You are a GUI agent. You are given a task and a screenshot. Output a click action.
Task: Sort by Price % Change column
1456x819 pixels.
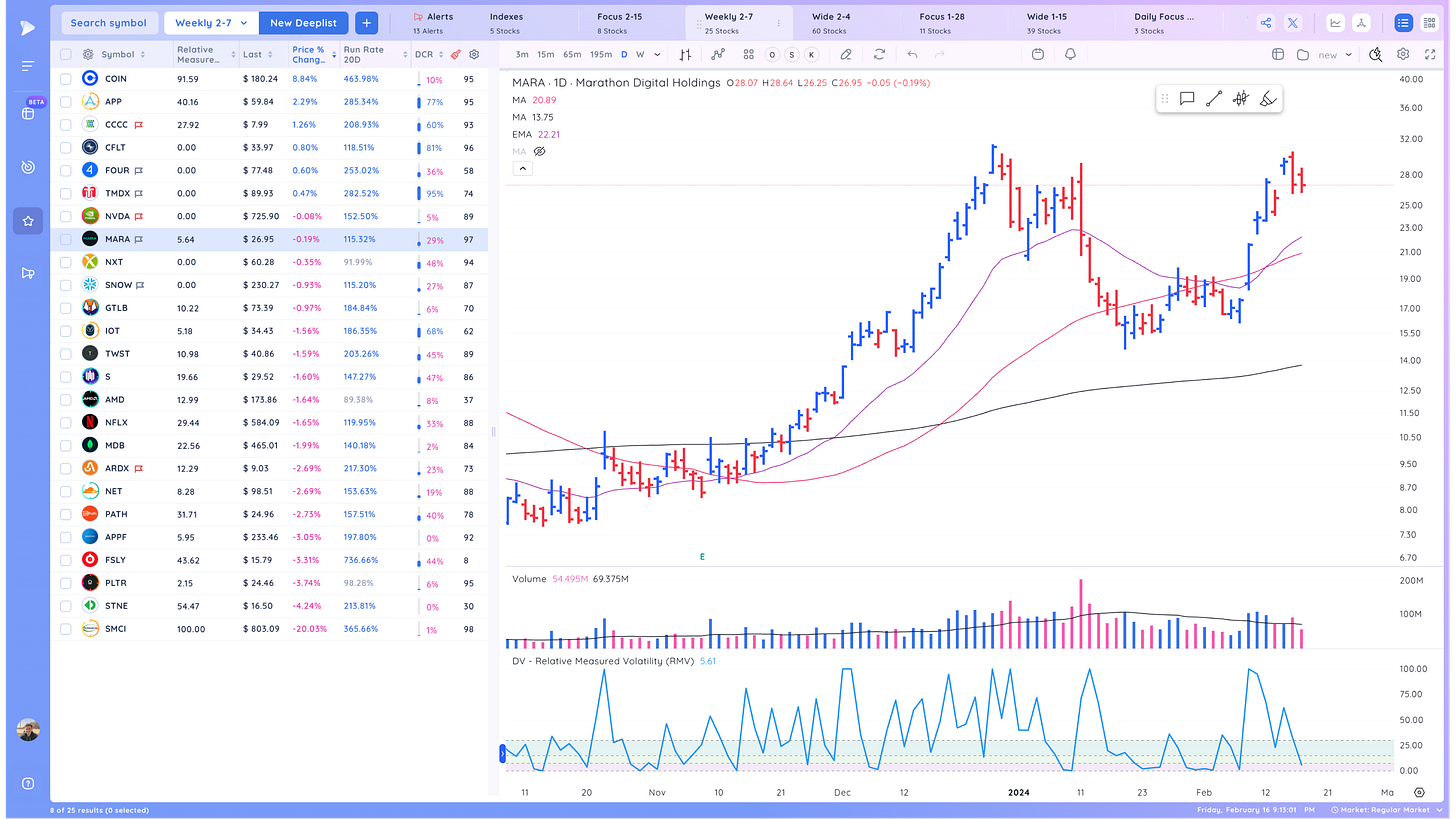click(313, 55)
